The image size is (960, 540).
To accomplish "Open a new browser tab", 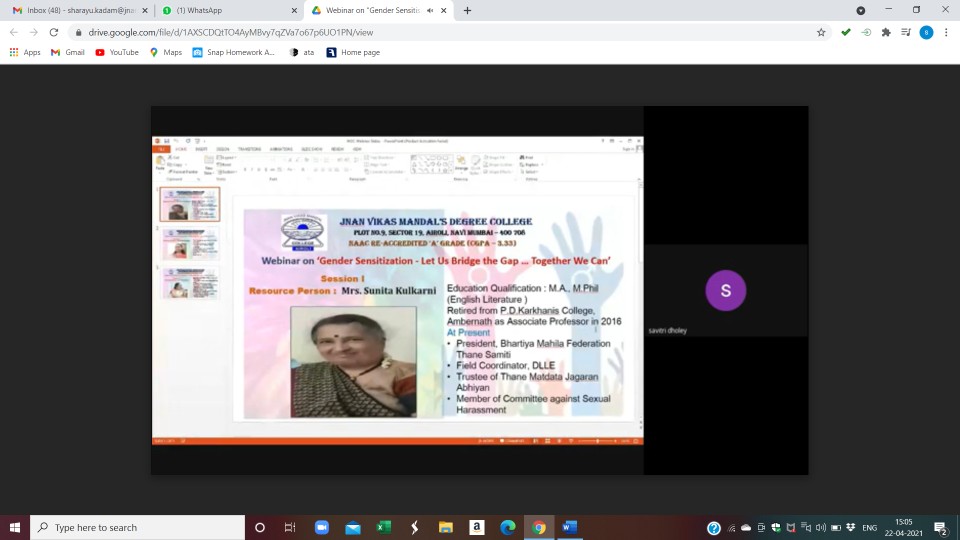I will 467,10.
